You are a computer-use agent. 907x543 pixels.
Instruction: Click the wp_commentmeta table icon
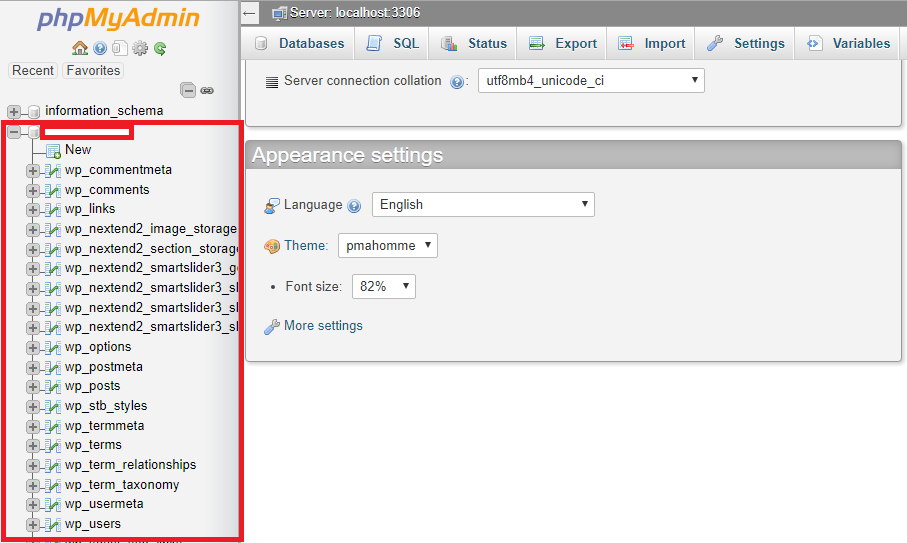click(x=53, y=171)
